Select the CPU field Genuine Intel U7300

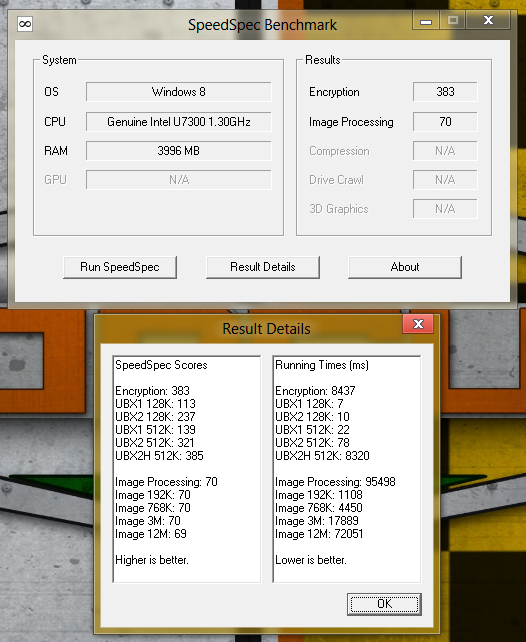(x=178, y=122)
